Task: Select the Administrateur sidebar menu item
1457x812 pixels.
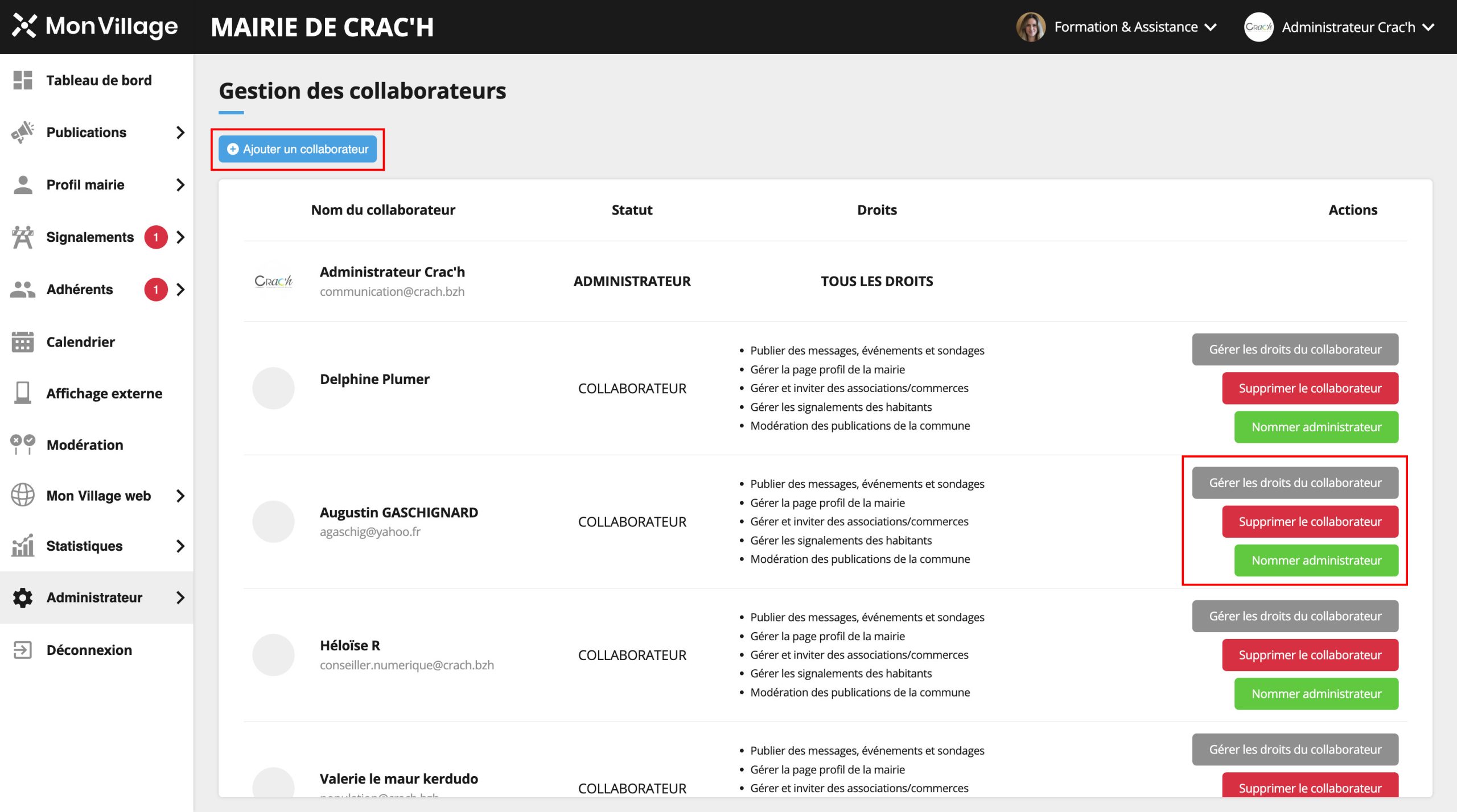Action: point(94,597)
